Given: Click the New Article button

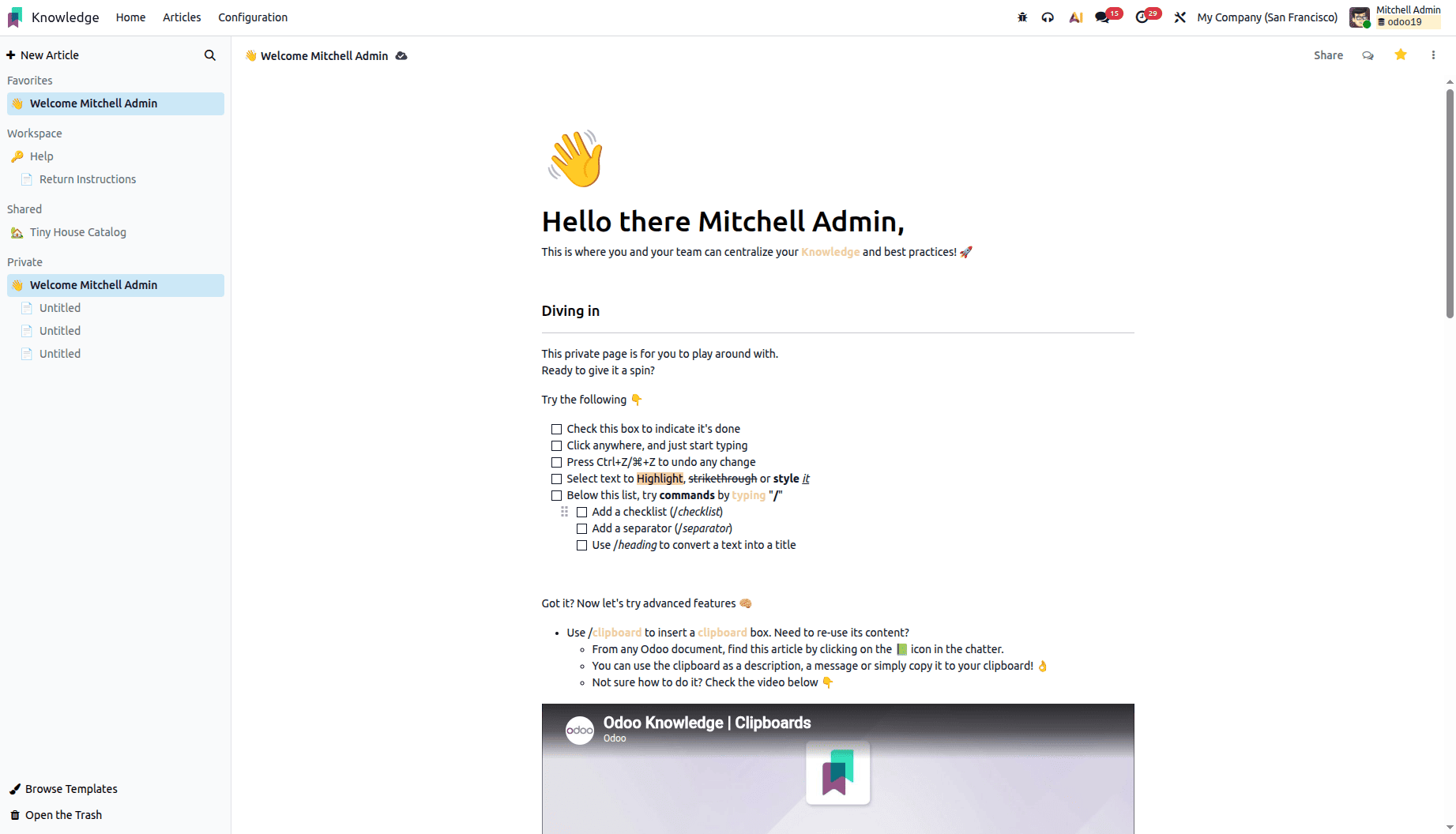Looking at the screenshot, I should (x=43, y=55).
